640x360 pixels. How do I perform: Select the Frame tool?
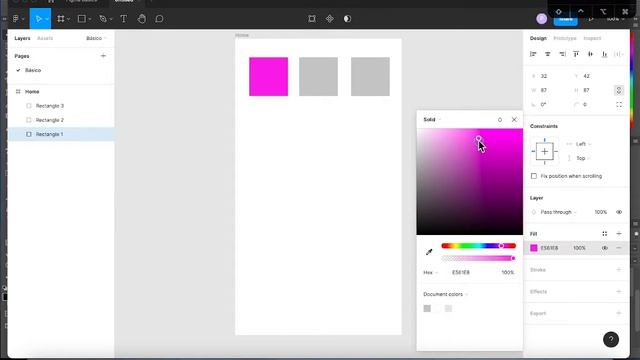(61, 19)
